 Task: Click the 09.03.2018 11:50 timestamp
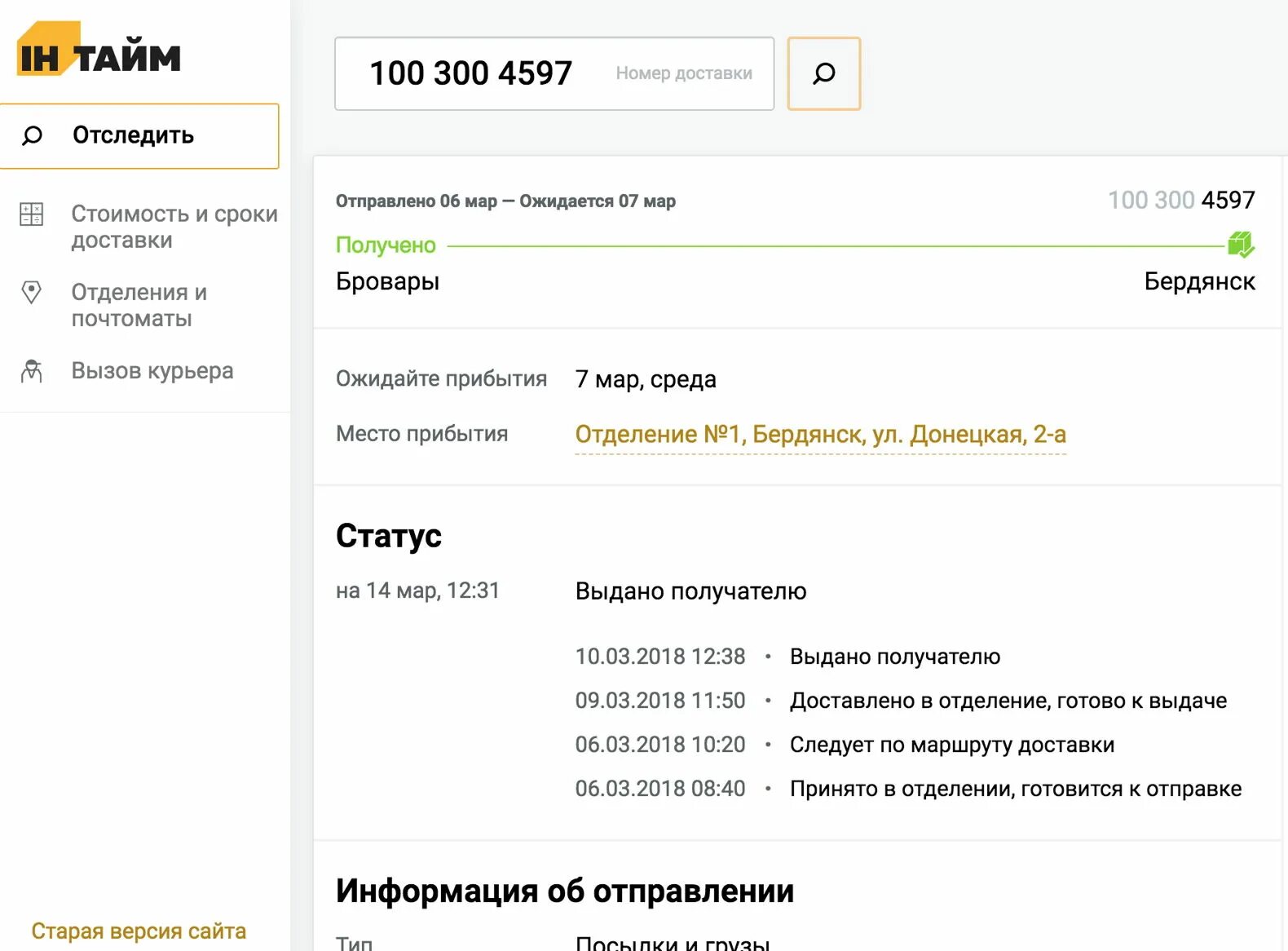click(660, 701)
